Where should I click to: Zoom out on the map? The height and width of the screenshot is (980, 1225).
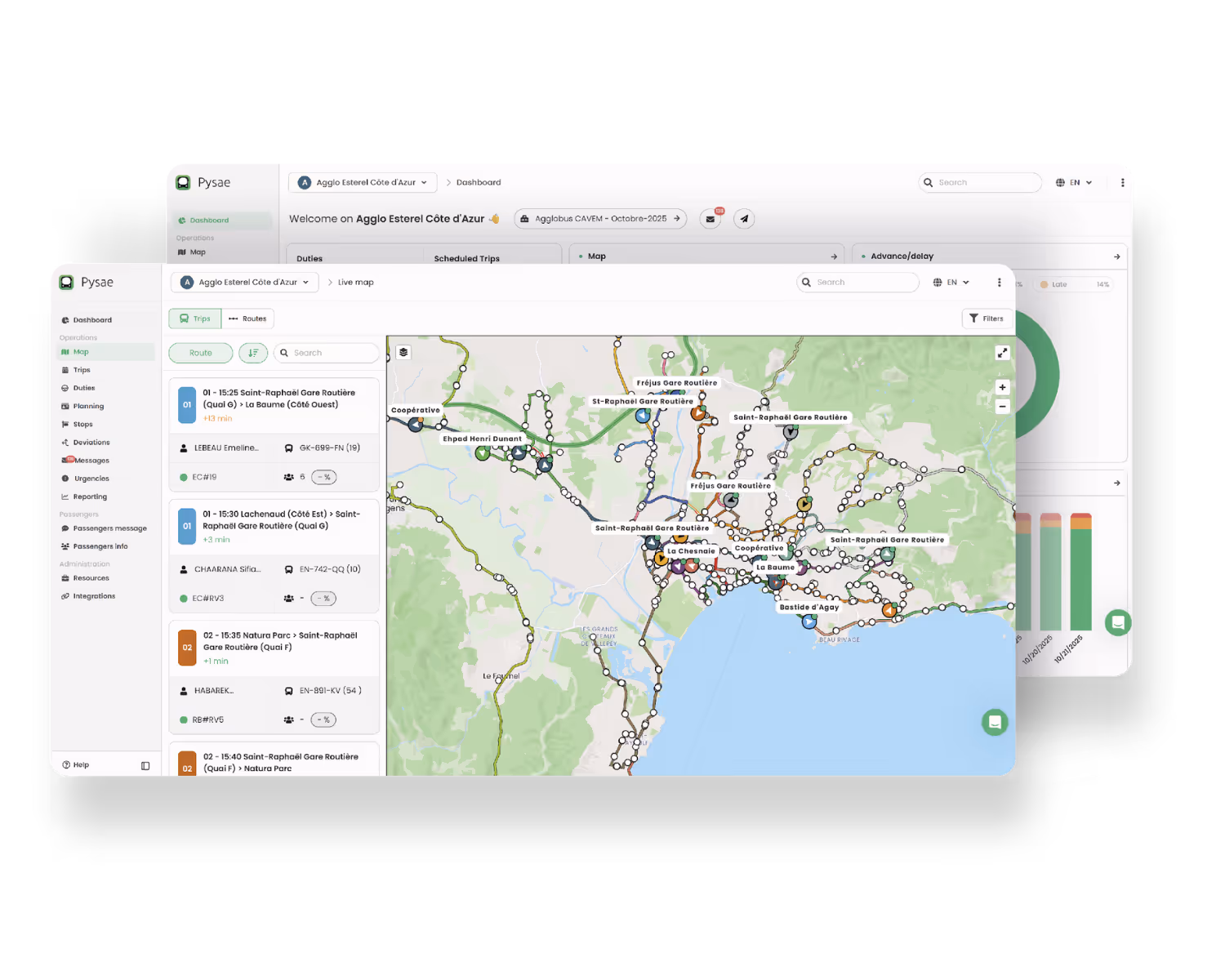(1002, 407)
